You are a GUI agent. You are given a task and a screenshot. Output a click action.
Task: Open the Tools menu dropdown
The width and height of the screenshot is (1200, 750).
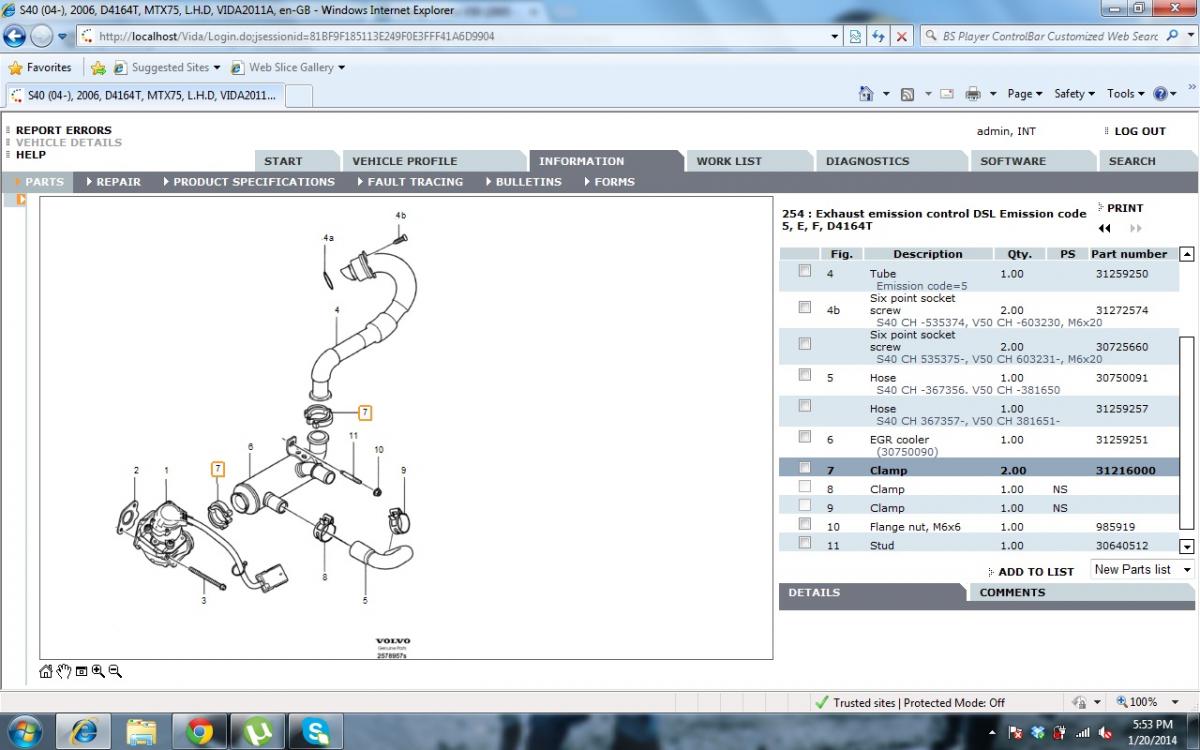tap(1125, 93)
